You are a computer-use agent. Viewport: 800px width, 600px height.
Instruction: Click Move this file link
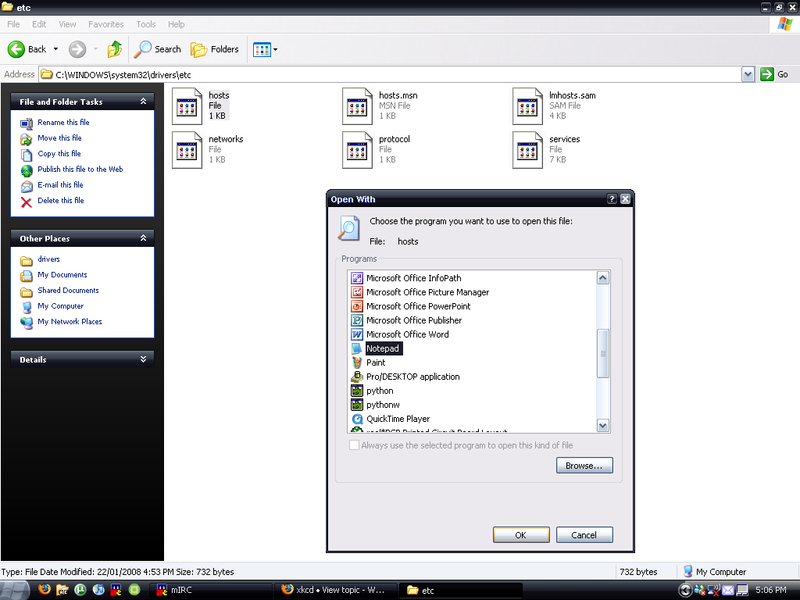[60, 138]
